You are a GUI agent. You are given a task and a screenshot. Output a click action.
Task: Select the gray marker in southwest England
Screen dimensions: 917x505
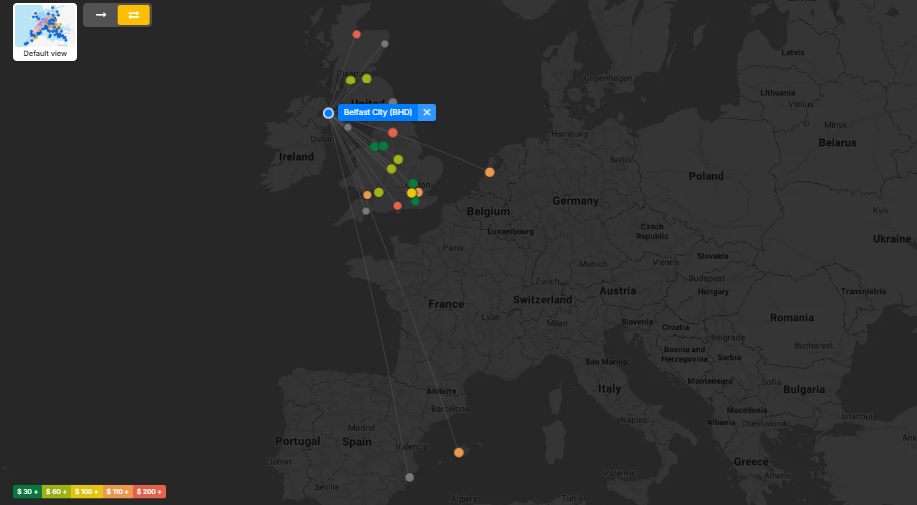[366, 211]
